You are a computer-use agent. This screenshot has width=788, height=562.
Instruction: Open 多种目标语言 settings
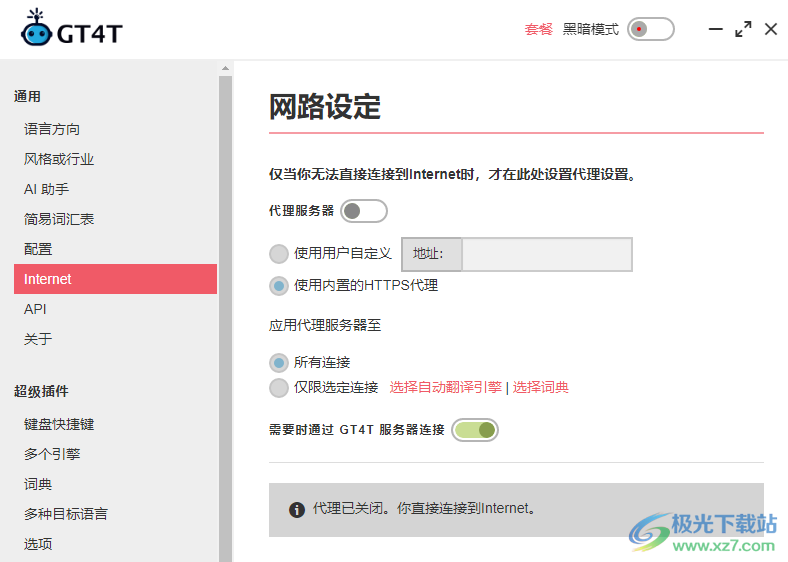pyautogui.click(x=66, y=514)
